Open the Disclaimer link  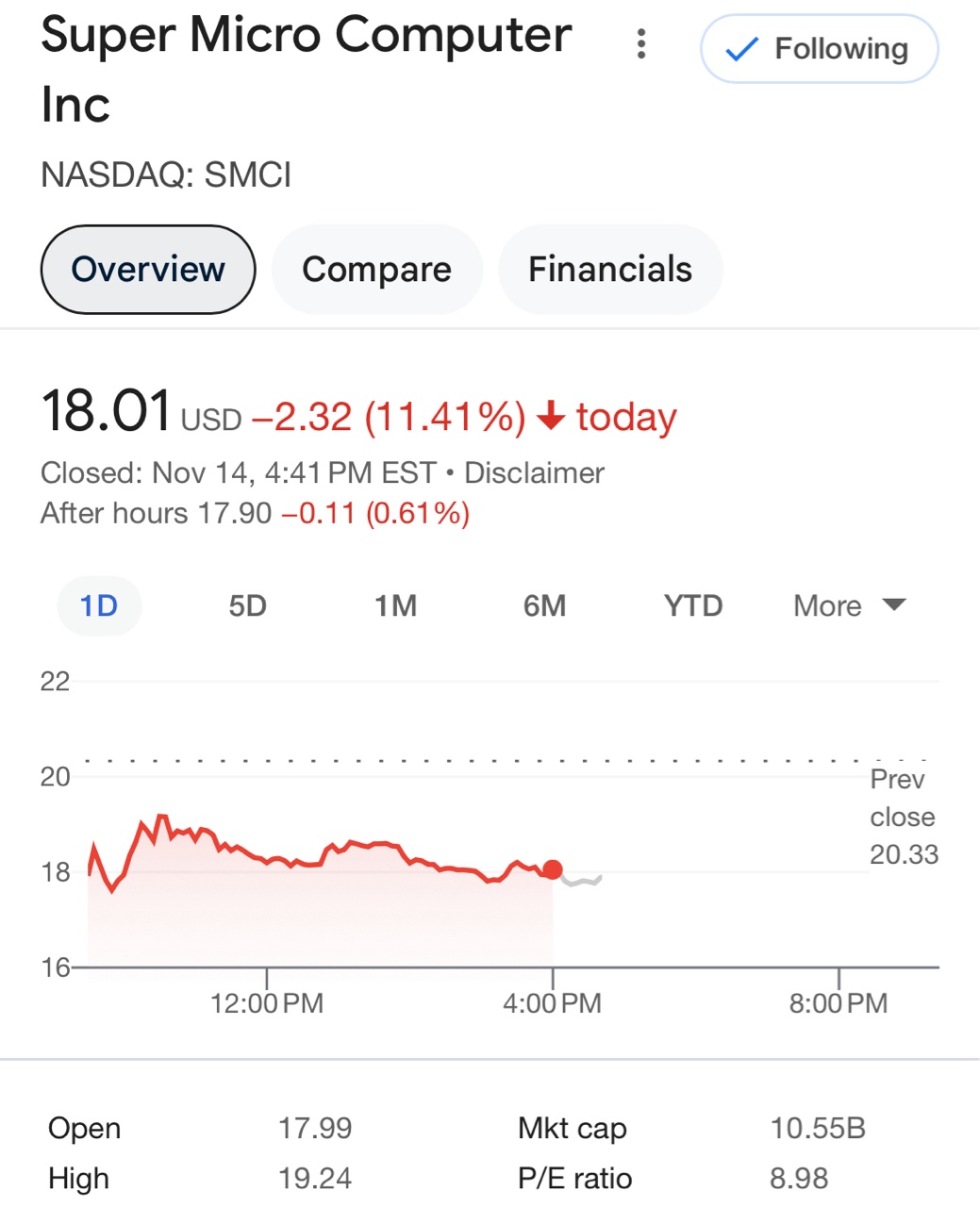(x=534, y=472)
